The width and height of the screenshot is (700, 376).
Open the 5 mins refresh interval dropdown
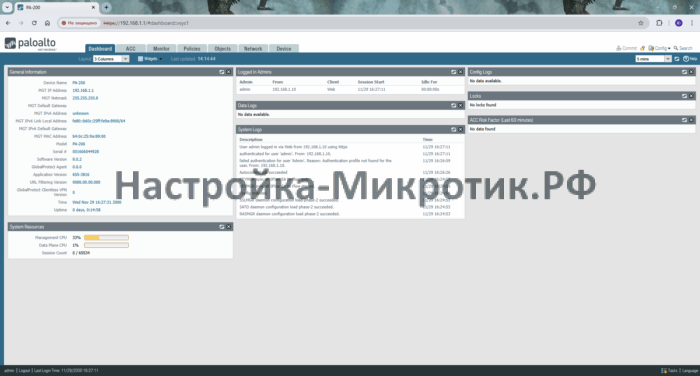point(654,59)
